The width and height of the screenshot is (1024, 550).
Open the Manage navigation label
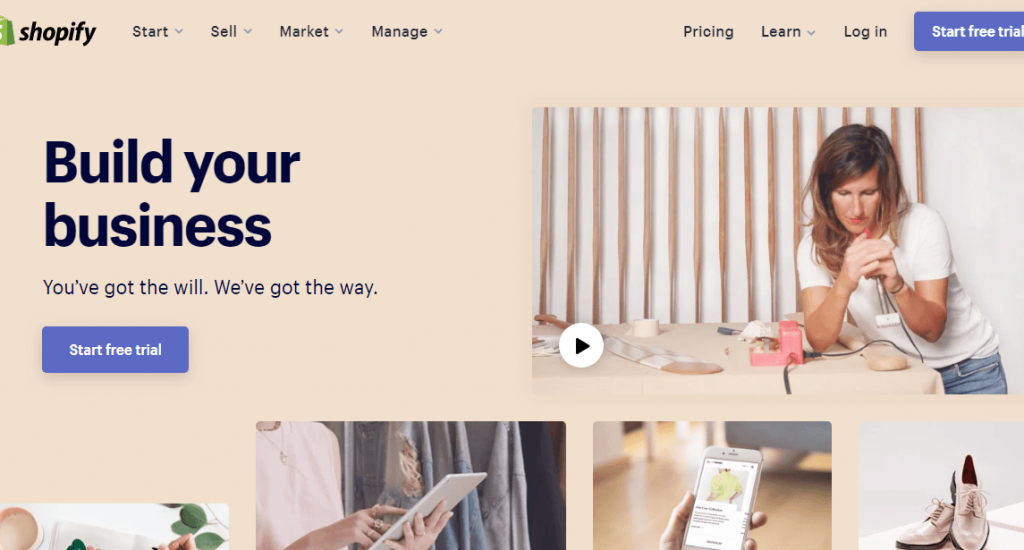(399, 31)
